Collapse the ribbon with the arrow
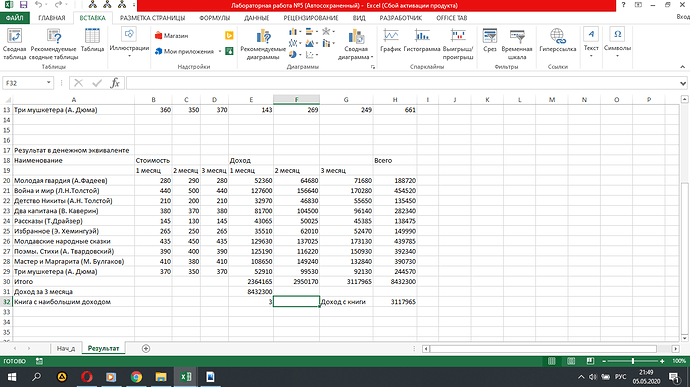The width and height of the screenshot is (690, 387). coord(683,67)
